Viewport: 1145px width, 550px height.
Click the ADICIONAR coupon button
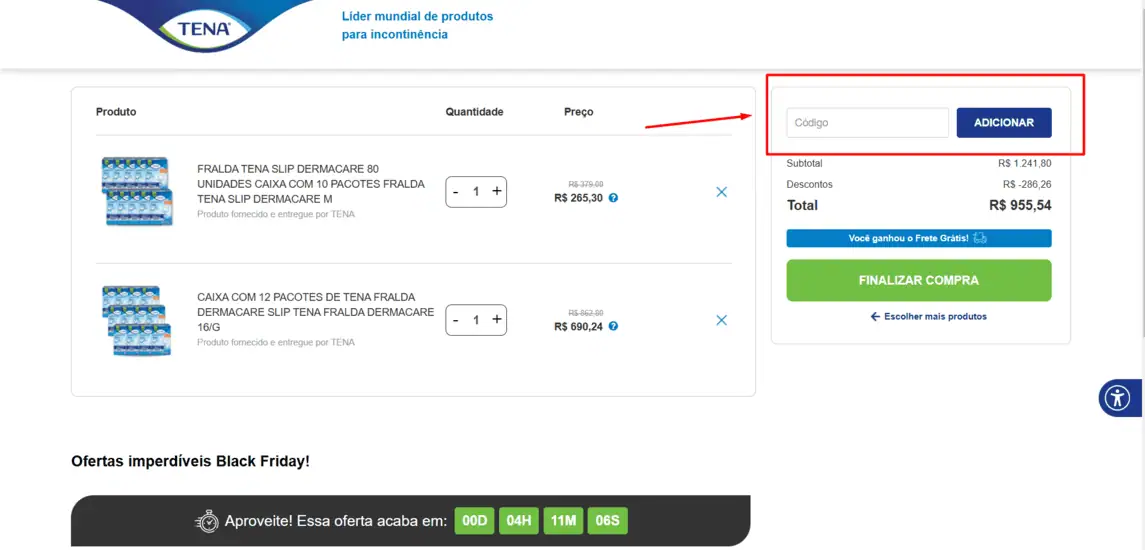point(1004,123)
